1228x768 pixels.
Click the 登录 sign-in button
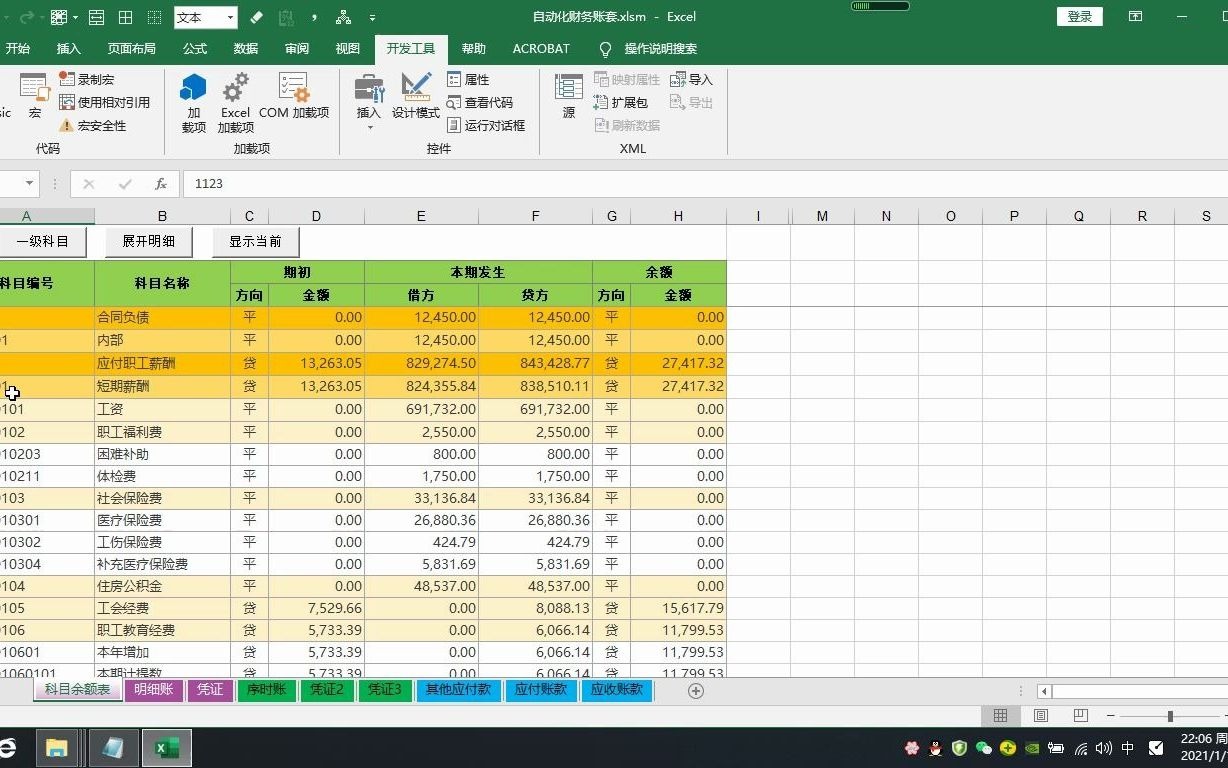coord(1079,16)
